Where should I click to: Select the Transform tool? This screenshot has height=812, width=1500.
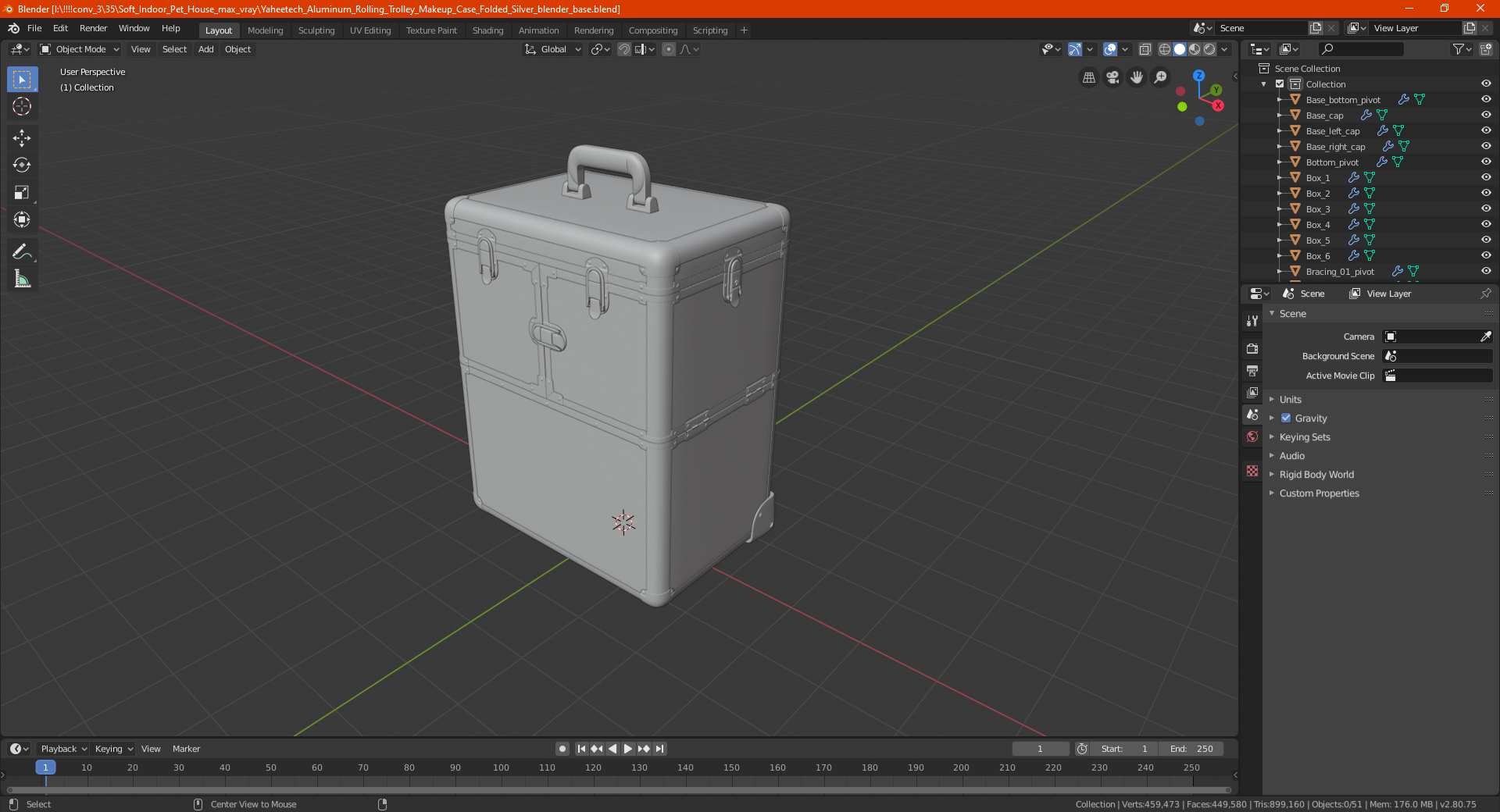pyautogui.click(x=22, y=219)
